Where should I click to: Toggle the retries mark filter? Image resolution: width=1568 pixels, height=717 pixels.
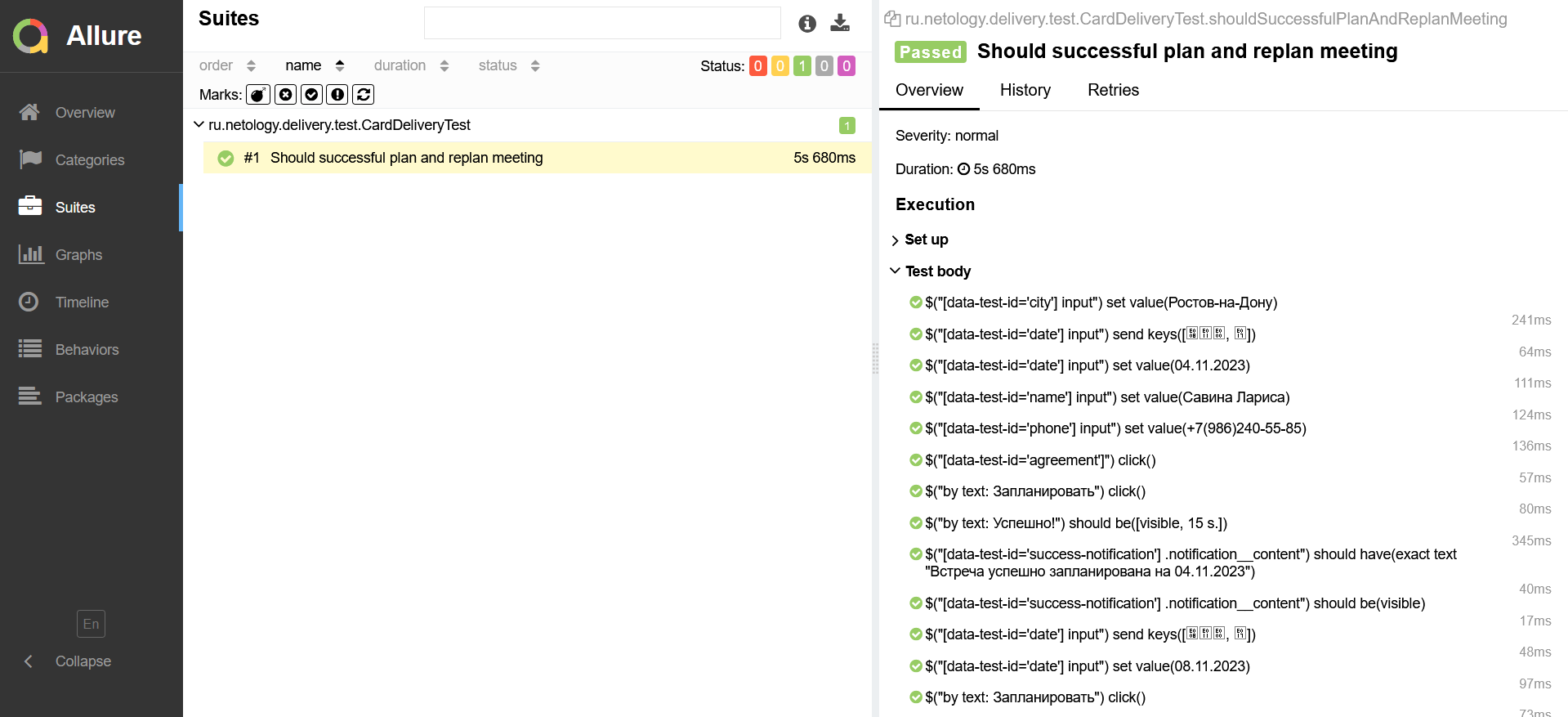point(364,95)
